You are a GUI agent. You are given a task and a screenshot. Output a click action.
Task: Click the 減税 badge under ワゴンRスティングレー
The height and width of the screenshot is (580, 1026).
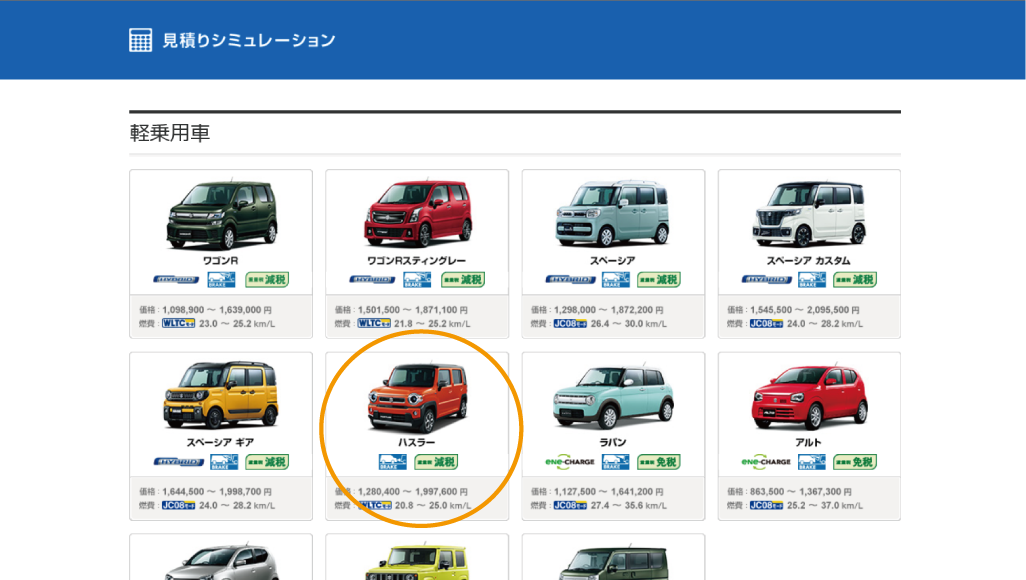tap(463, 280)
